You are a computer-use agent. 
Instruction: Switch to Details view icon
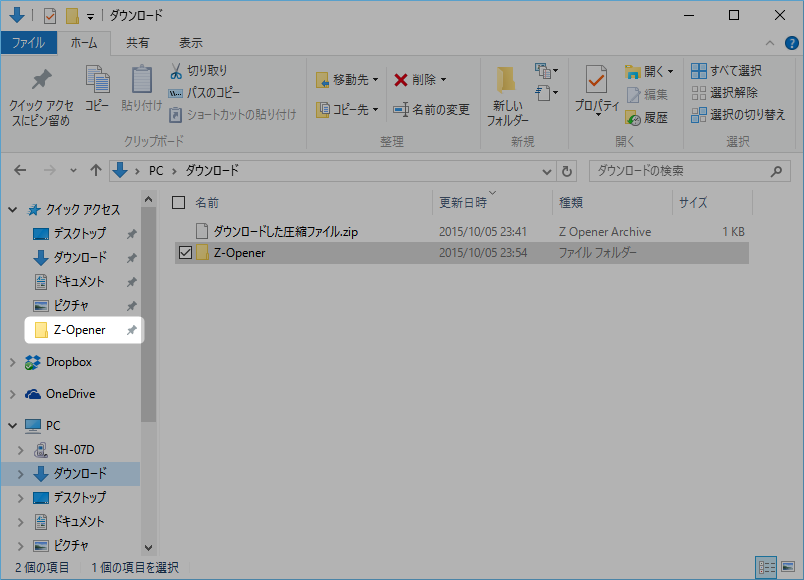(x=767, y=567)
